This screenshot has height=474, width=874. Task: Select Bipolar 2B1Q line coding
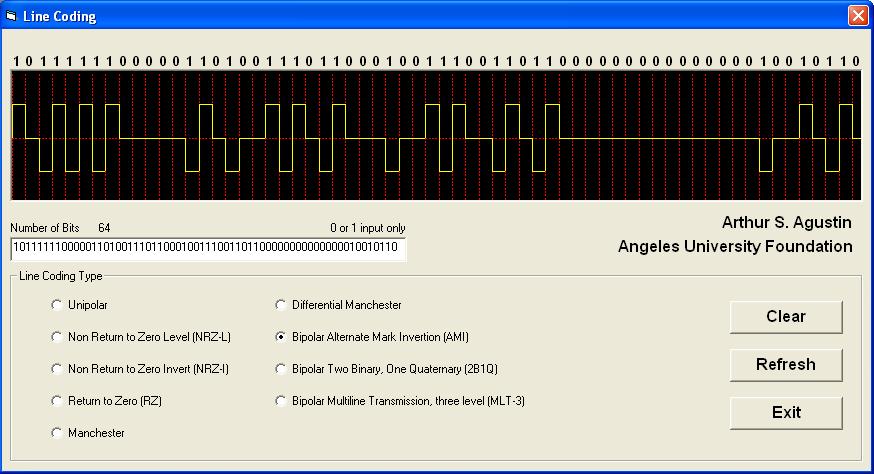tap(281, 369)
